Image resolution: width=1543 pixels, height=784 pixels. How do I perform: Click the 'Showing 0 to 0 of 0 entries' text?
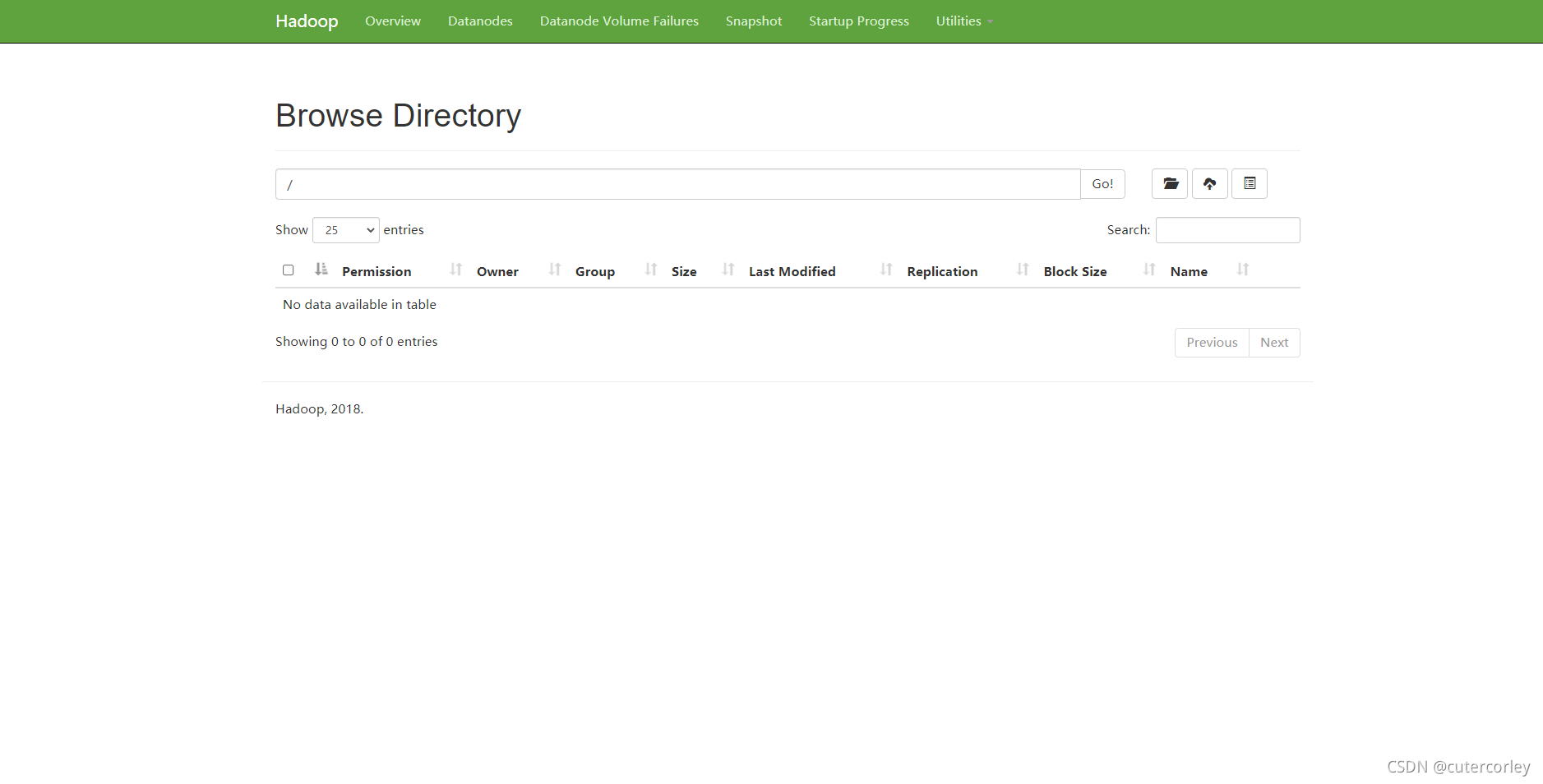pyautogui.click(x=356, y=342)
